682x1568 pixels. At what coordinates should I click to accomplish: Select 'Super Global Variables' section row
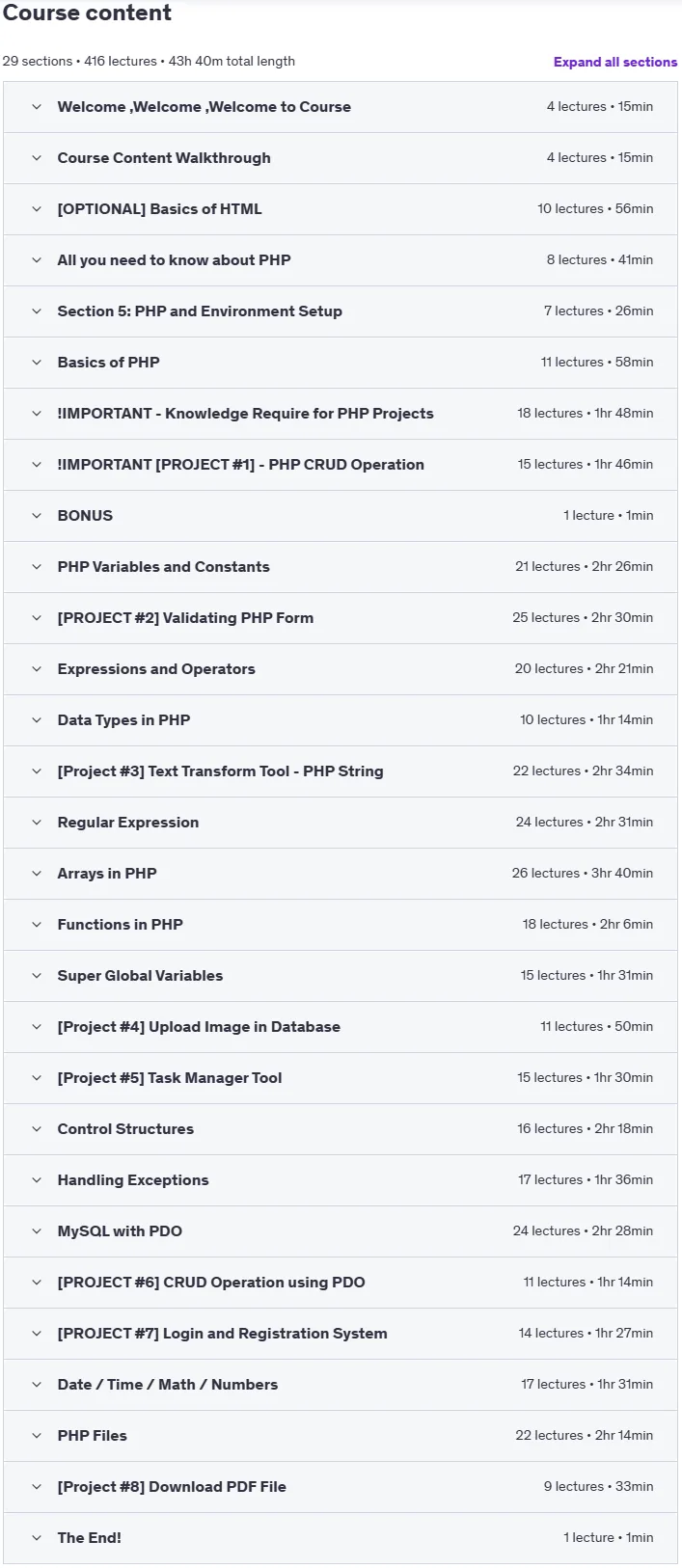tap(341, 976)
